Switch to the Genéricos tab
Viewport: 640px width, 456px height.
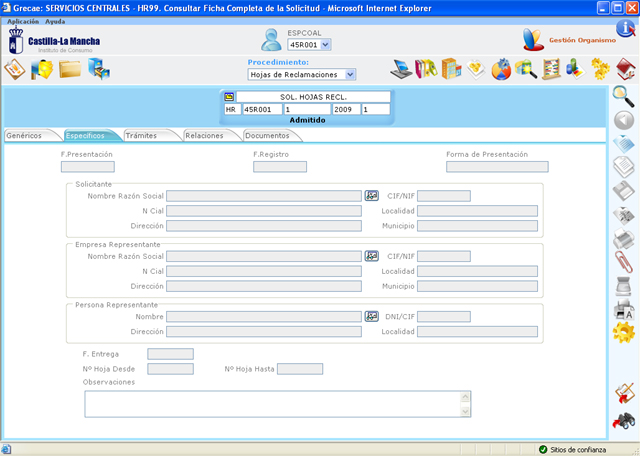coord(24,135)
